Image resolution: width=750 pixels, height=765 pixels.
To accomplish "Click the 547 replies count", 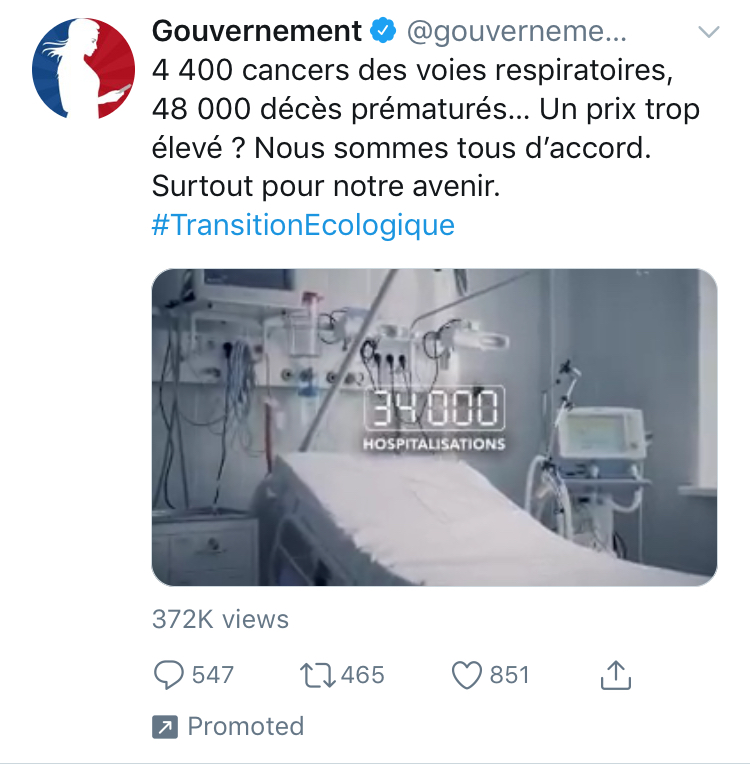I will point(213,675).
